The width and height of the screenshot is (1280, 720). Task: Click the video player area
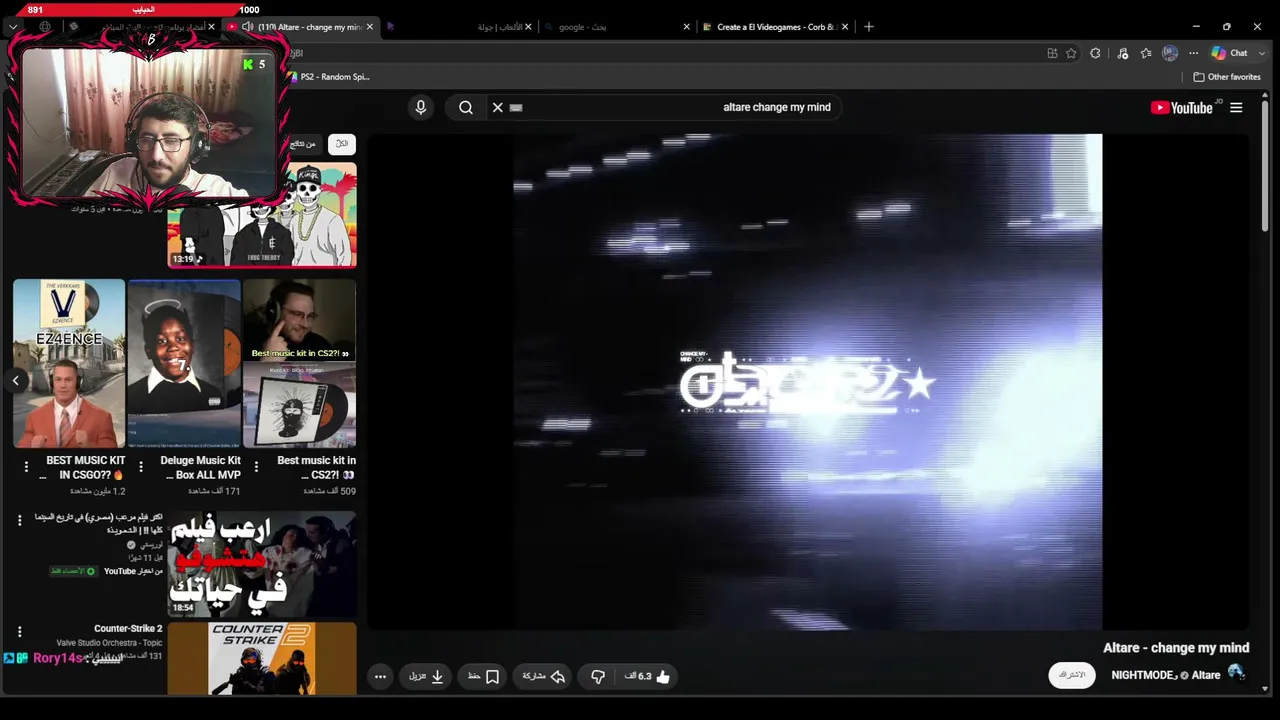click(808, 382)
